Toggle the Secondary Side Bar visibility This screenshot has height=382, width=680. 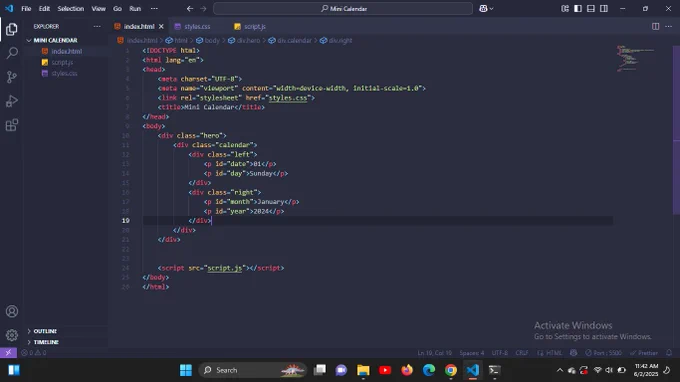tap(604, 8)
